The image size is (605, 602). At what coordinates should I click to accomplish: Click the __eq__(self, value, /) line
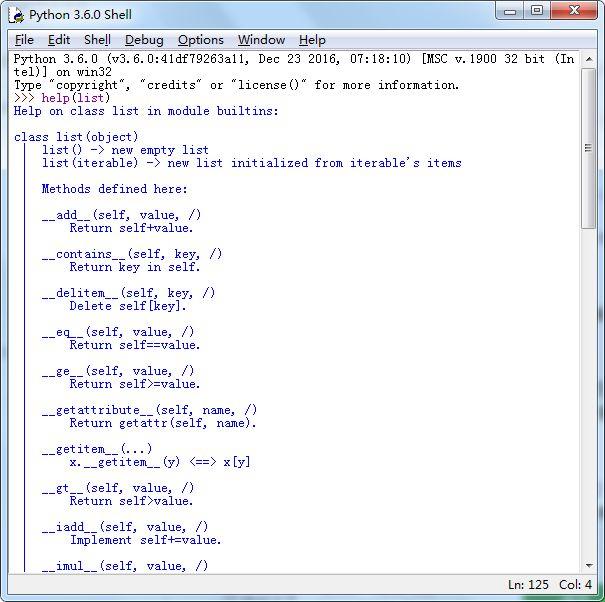point(118,332)
